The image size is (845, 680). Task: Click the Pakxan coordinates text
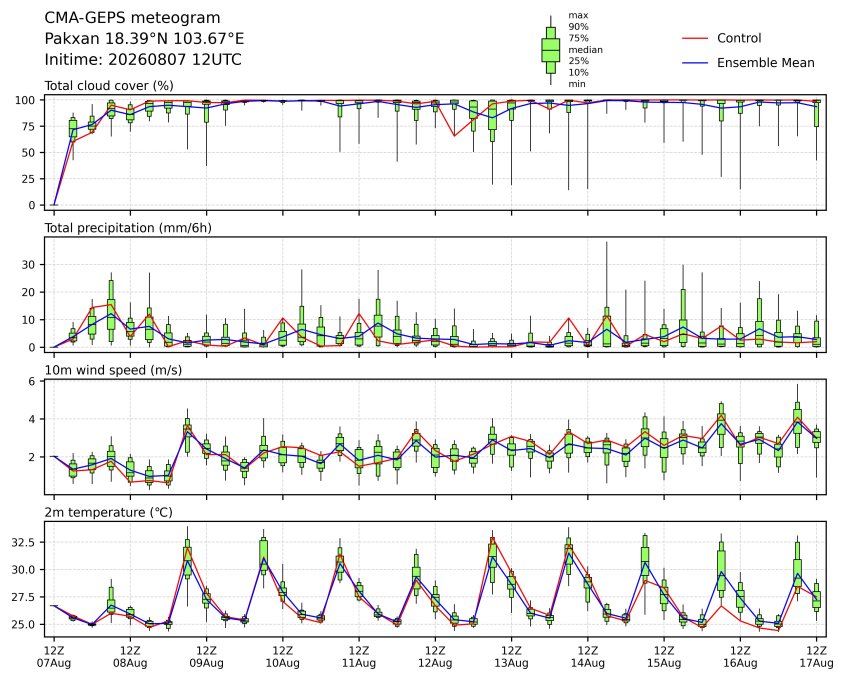[144, 39]
